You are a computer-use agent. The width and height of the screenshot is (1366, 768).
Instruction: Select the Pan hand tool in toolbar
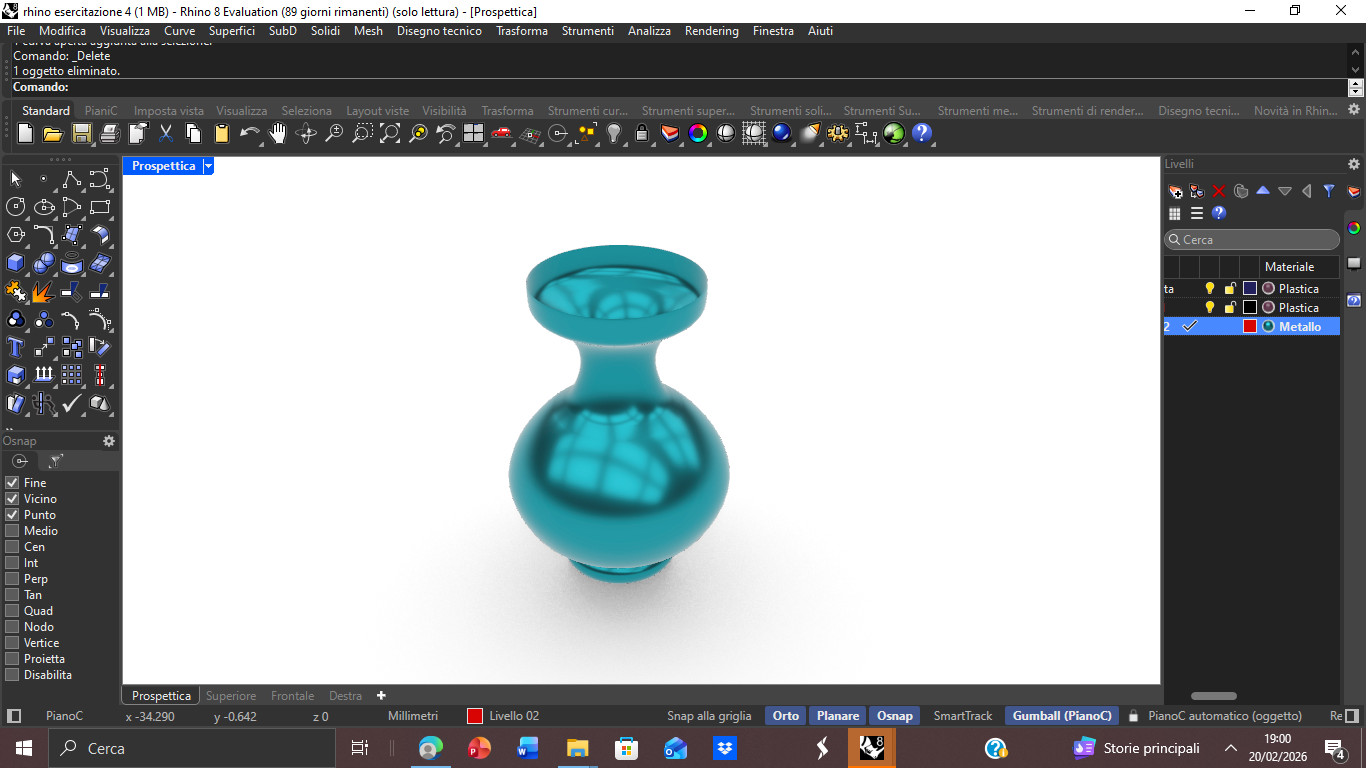(x=278, y=133)
